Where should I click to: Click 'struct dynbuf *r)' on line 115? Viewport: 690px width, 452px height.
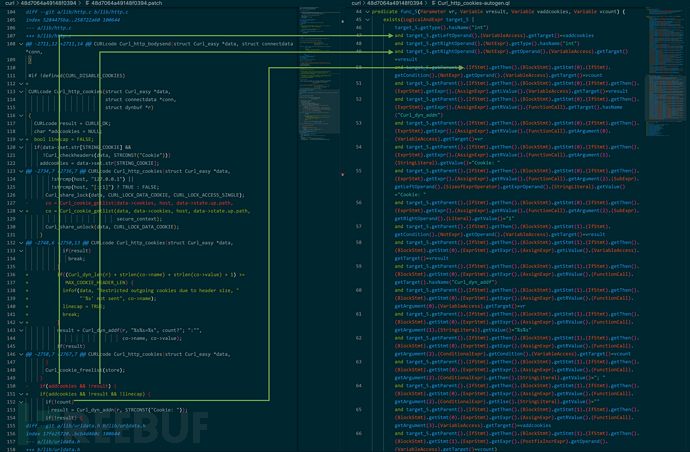[x=129, y=107]
